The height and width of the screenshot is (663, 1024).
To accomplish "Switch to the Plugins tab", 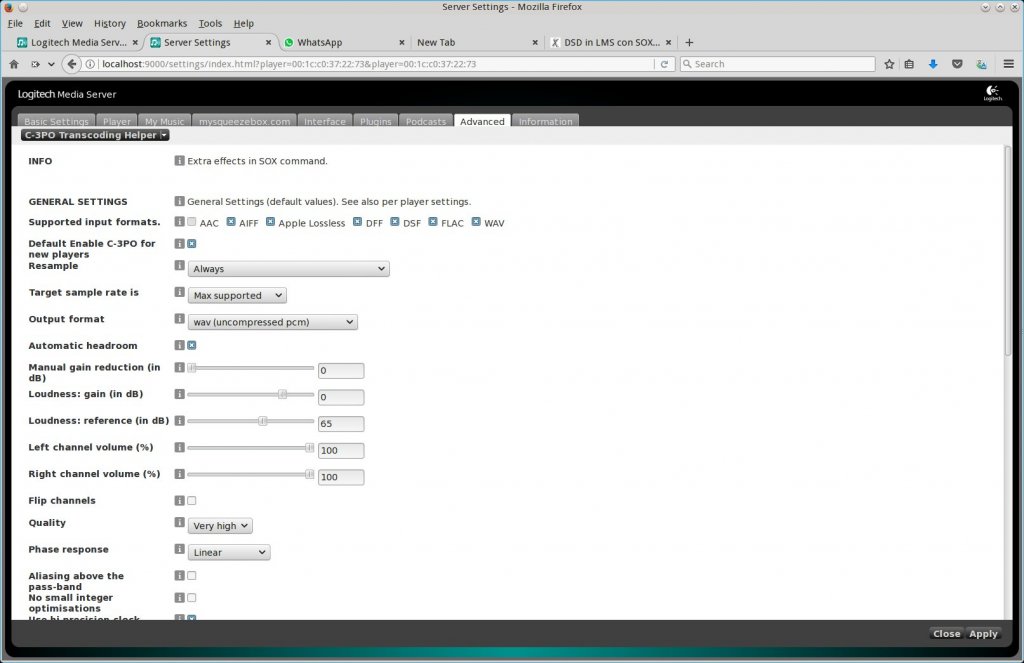I will (x=376, y=121).
